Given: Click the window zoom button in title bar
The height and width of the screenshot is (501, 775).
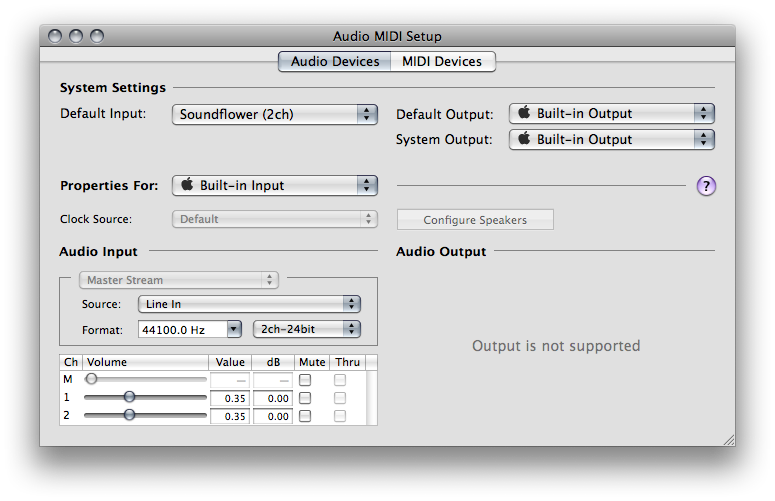Looking at the screenshot, I should [x=97, y=36].
